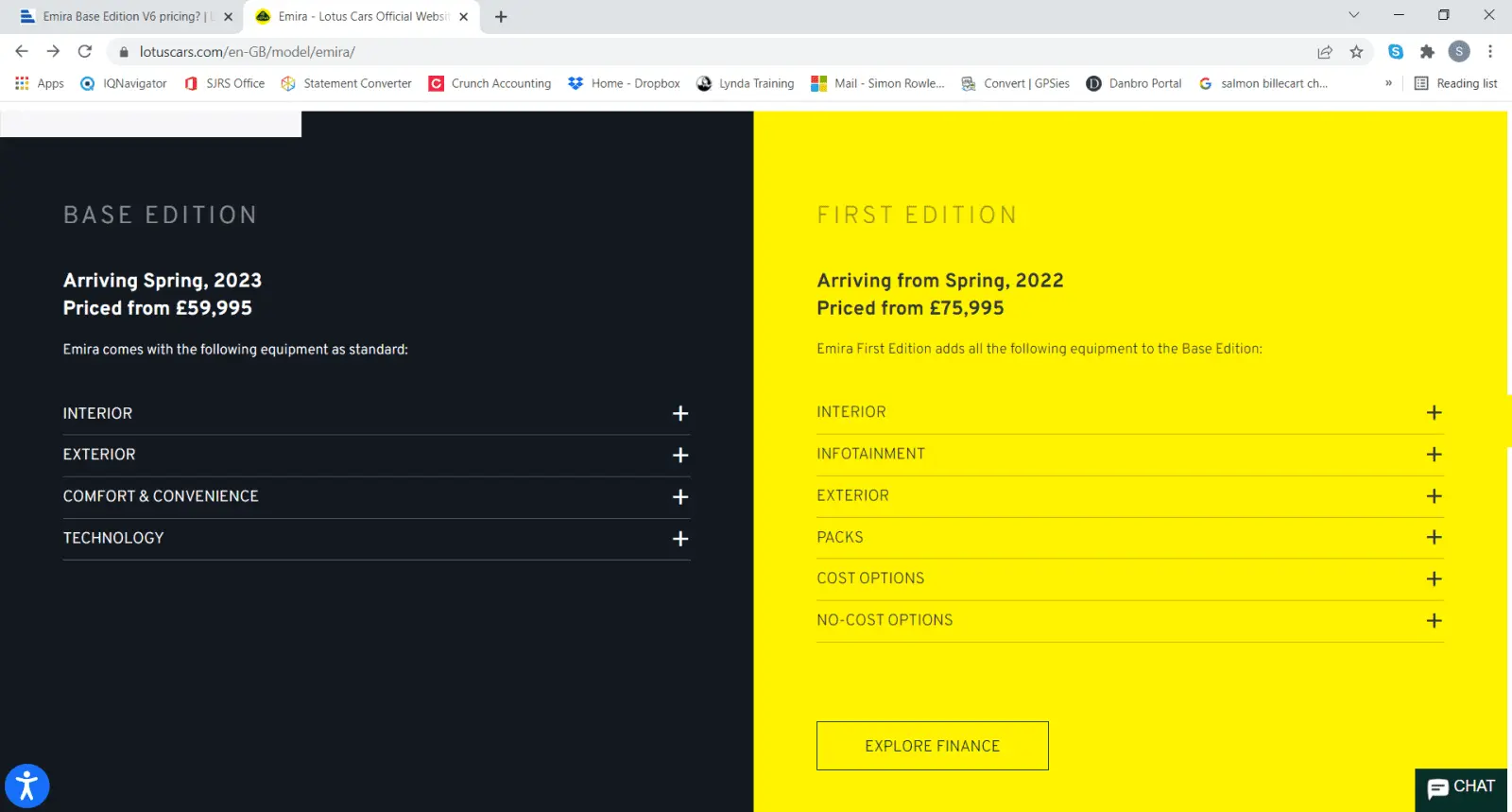Click the EXPLORE FINANCE button
1512x812 pixels.
pyautogui.click(x=932, y=746)
